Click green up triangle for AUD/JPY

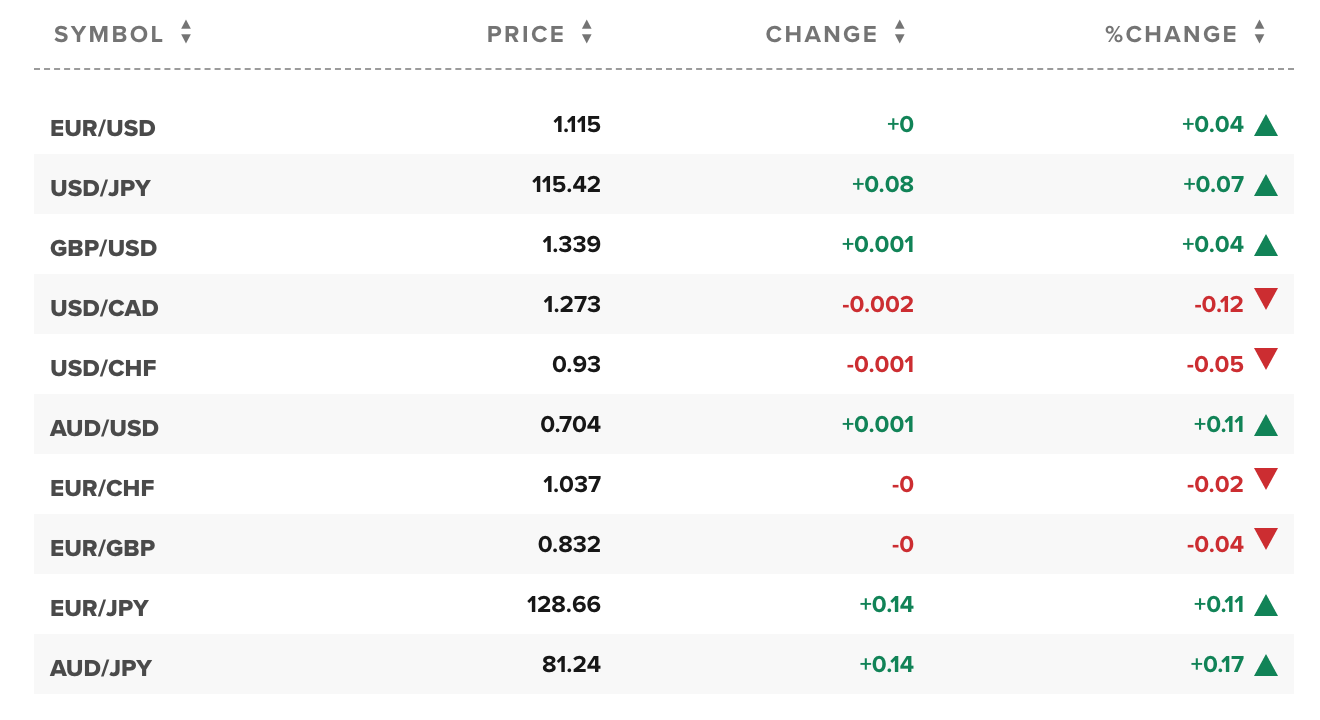(x=1266, y=665)
